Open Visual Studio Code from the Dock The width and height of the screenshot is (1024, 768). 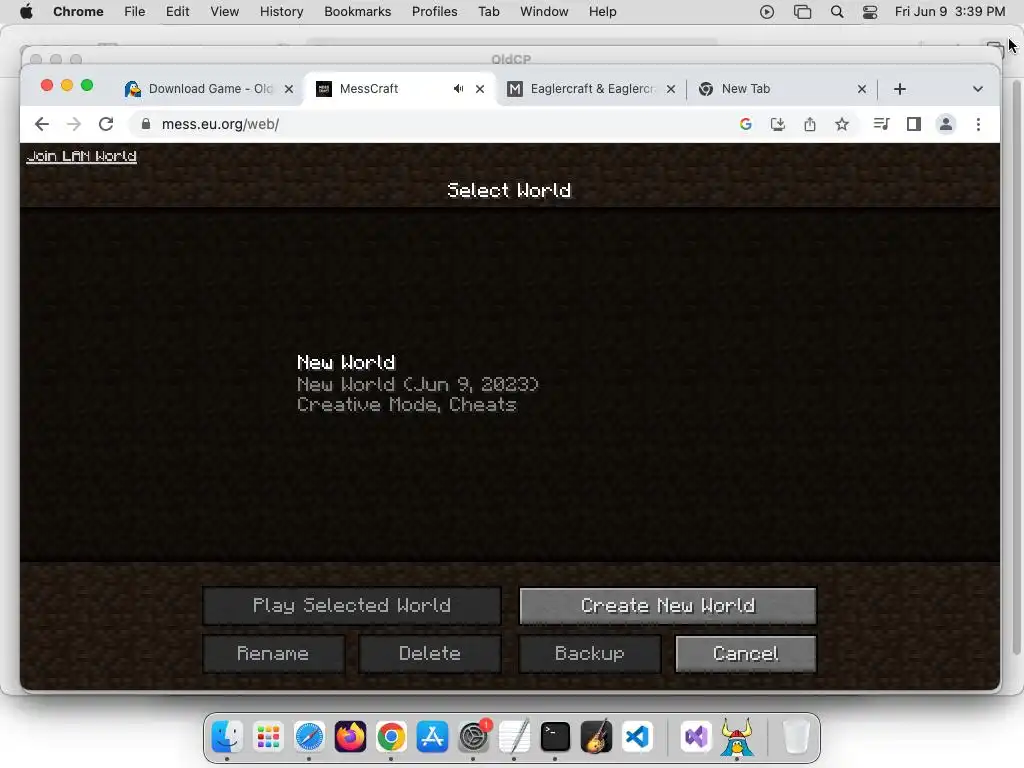point(637,737)
